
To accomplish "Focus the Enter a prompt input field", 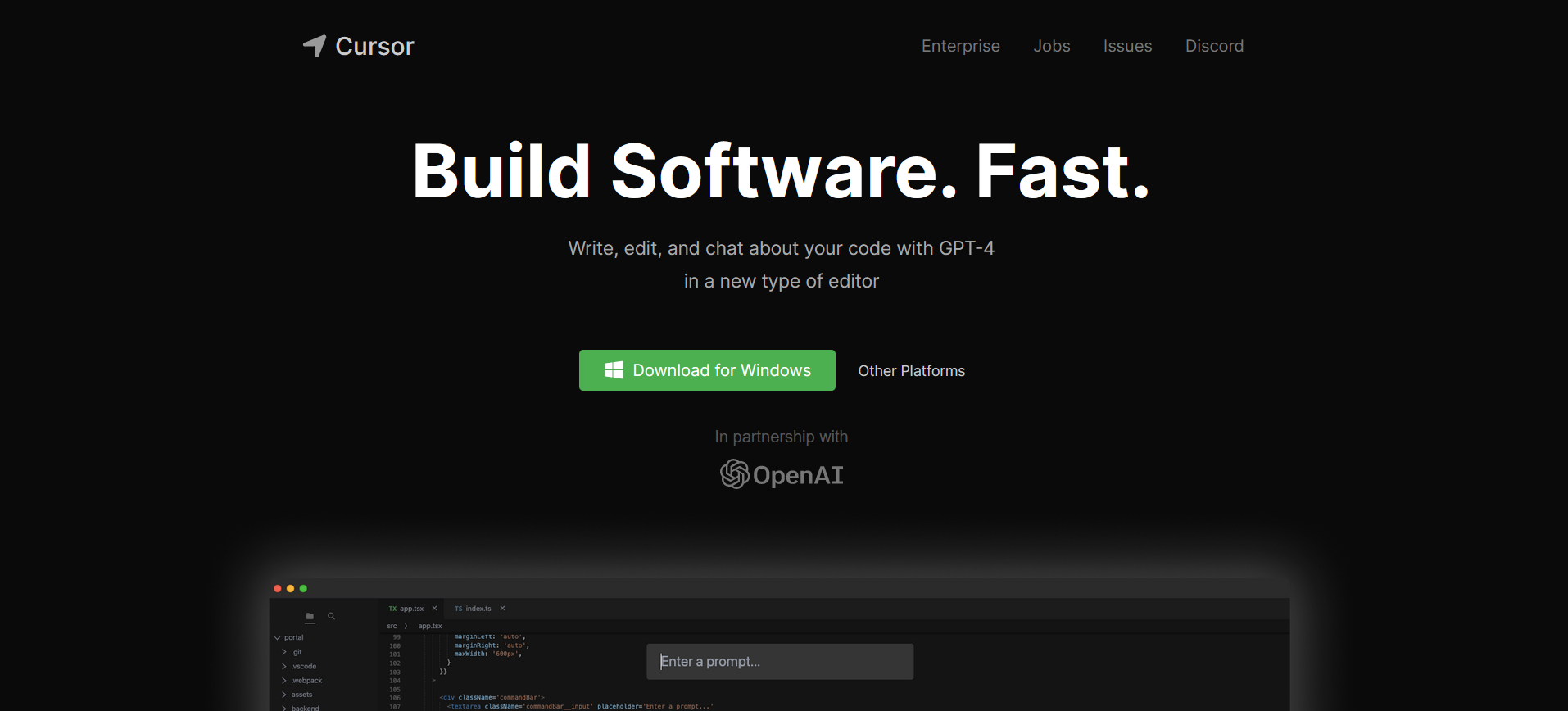I will click(780, 661).
